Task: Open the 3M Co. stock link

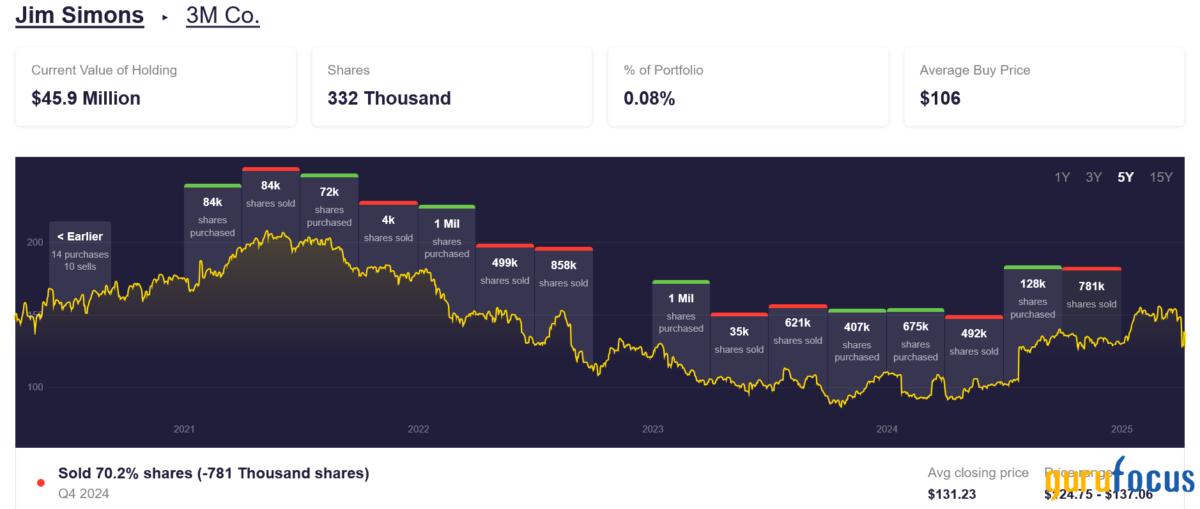Action: (223, 16)
